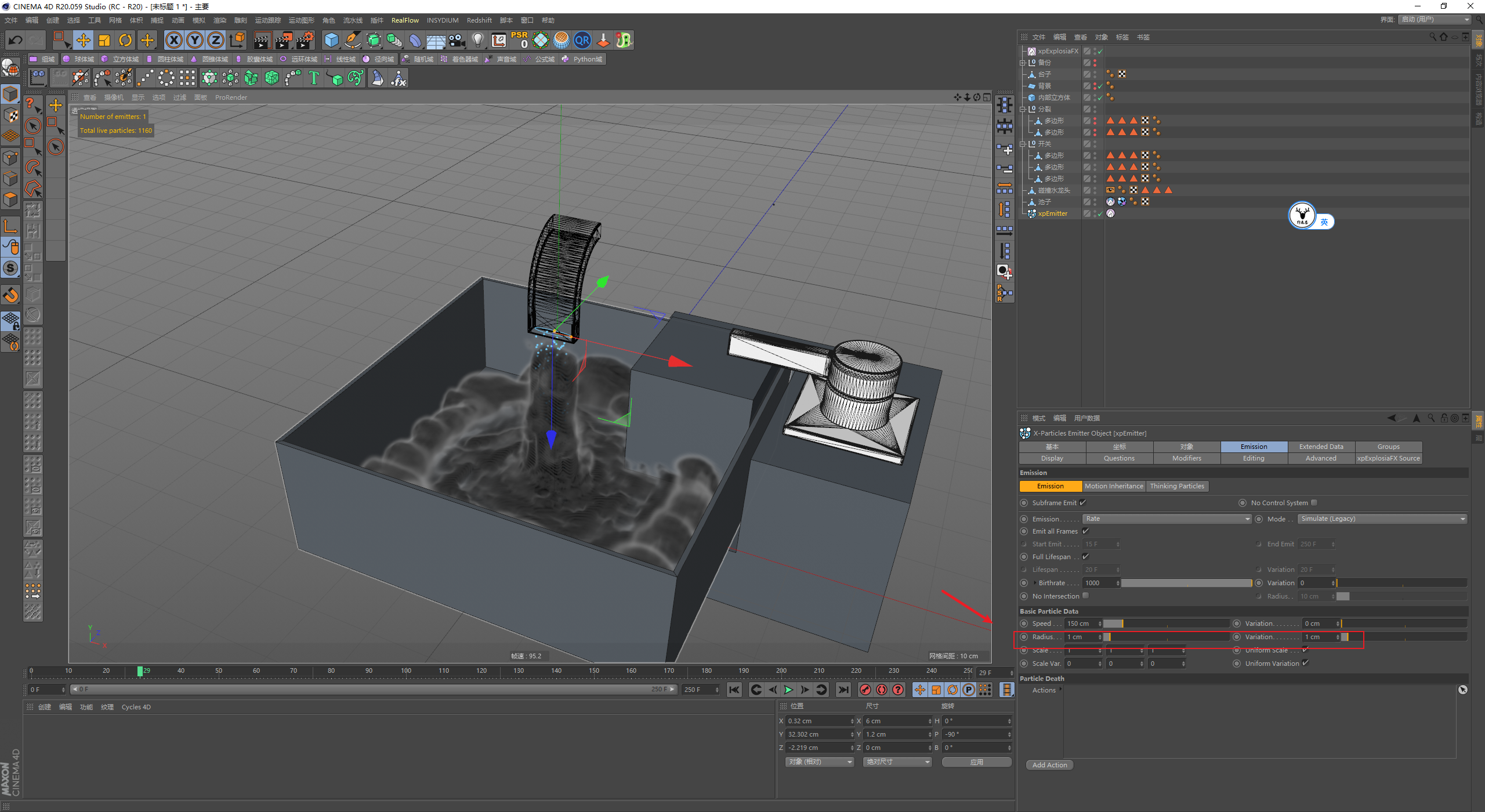Click the Render to Picture Viewer icon
Image resolution: width=1485 pixels, height=812 pixels.
click(284, 40)
